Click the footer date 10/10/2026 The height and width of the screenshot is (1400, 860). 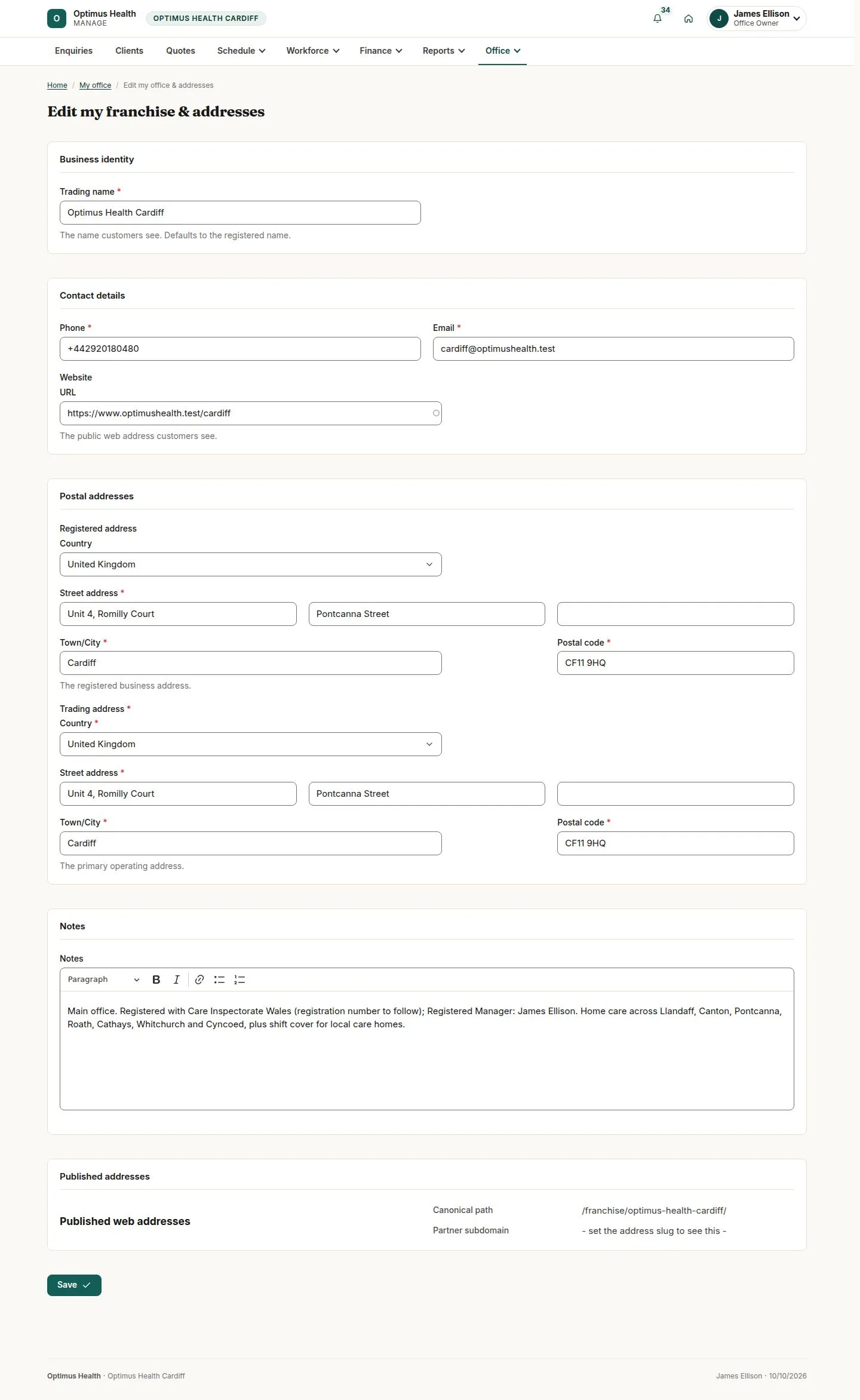point(788,1376)
